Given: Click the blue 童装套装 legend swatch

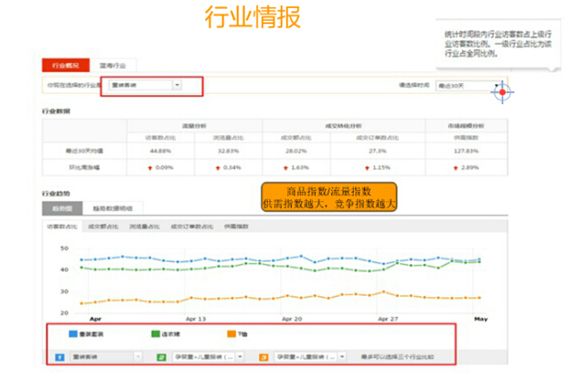Looking at the screenshot, I should pyautogui.click(x=73, y=334).
